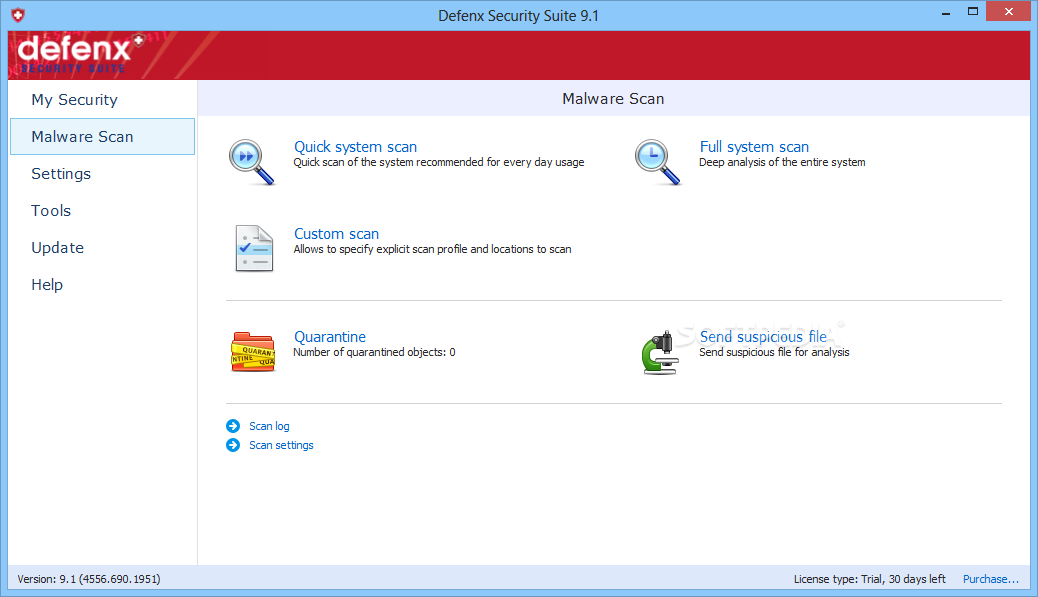Click the microscope icon for suspicious file
The width and height of the screenshot is (1038, 597).
tap(660, 353)
